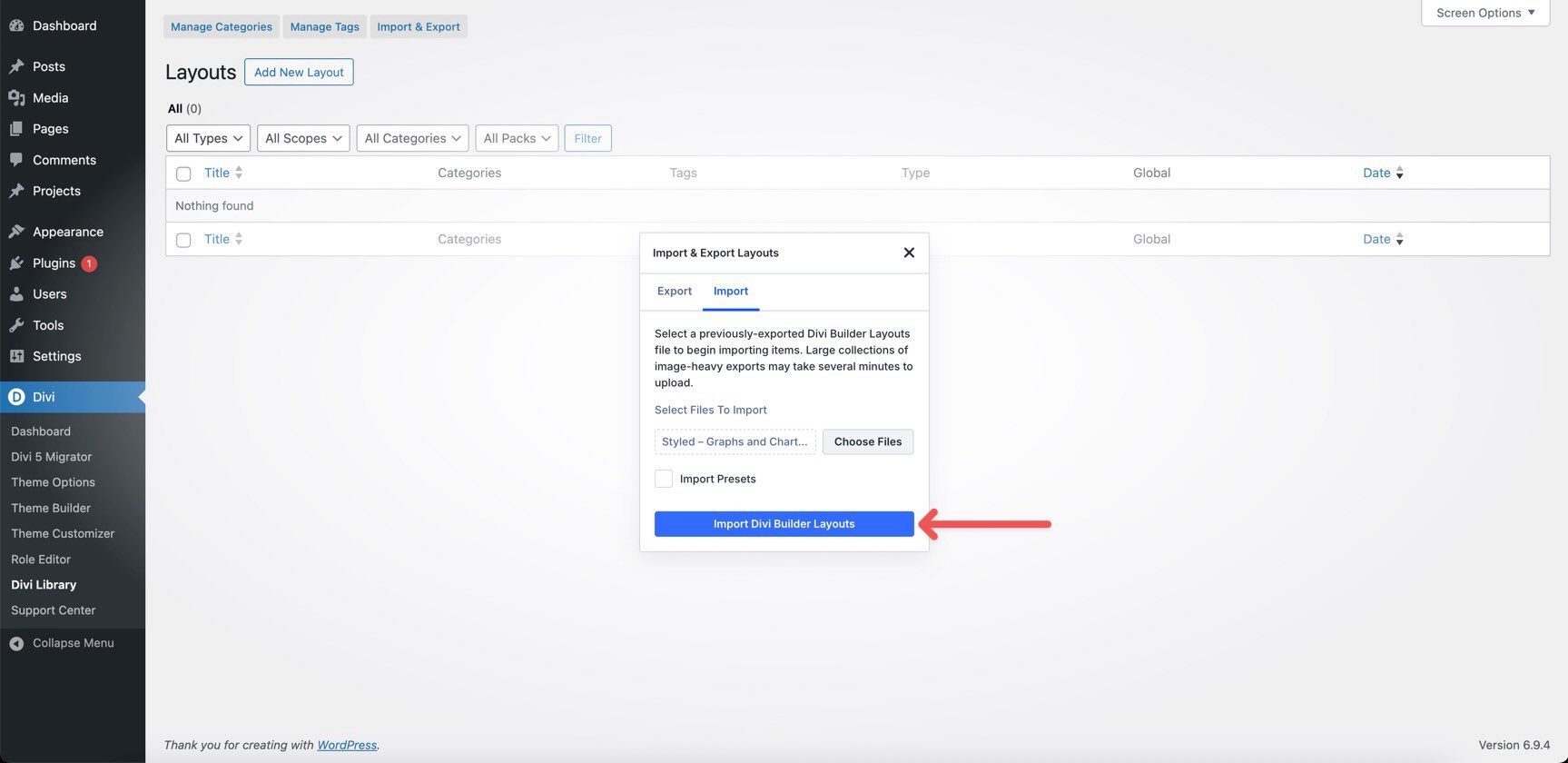
Task: Click sort arrows beside bottom Title header
Action: [x=239, y=239]
